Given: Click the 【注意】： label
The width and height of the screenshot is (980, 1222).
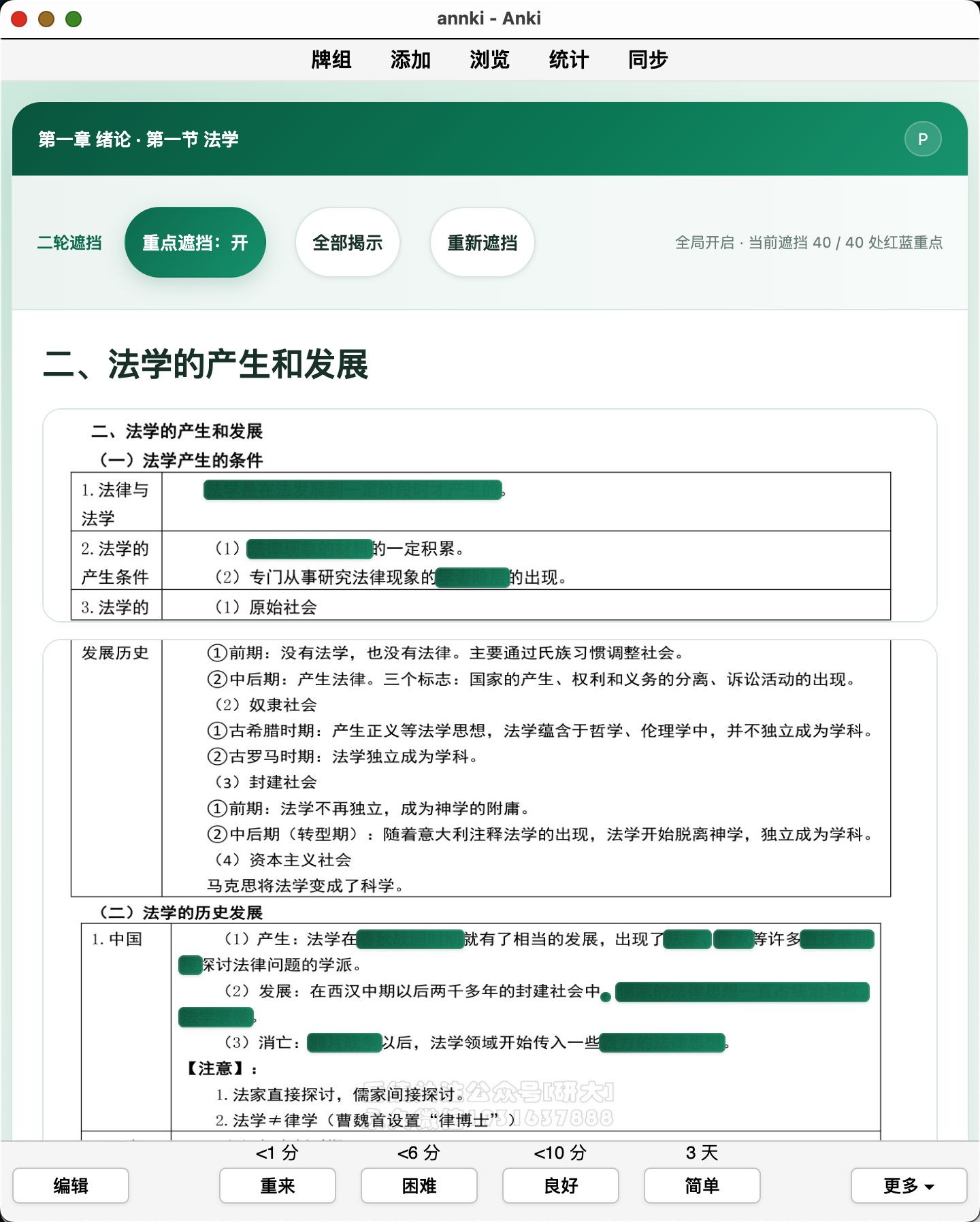Looking at the screenshot, I should coord(221,1069).
